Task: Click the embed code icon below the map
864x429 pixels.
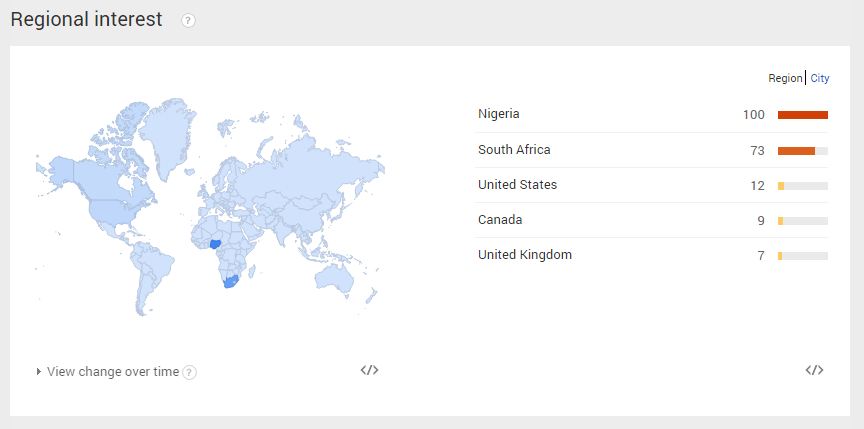Action: [x=369, y=370]
